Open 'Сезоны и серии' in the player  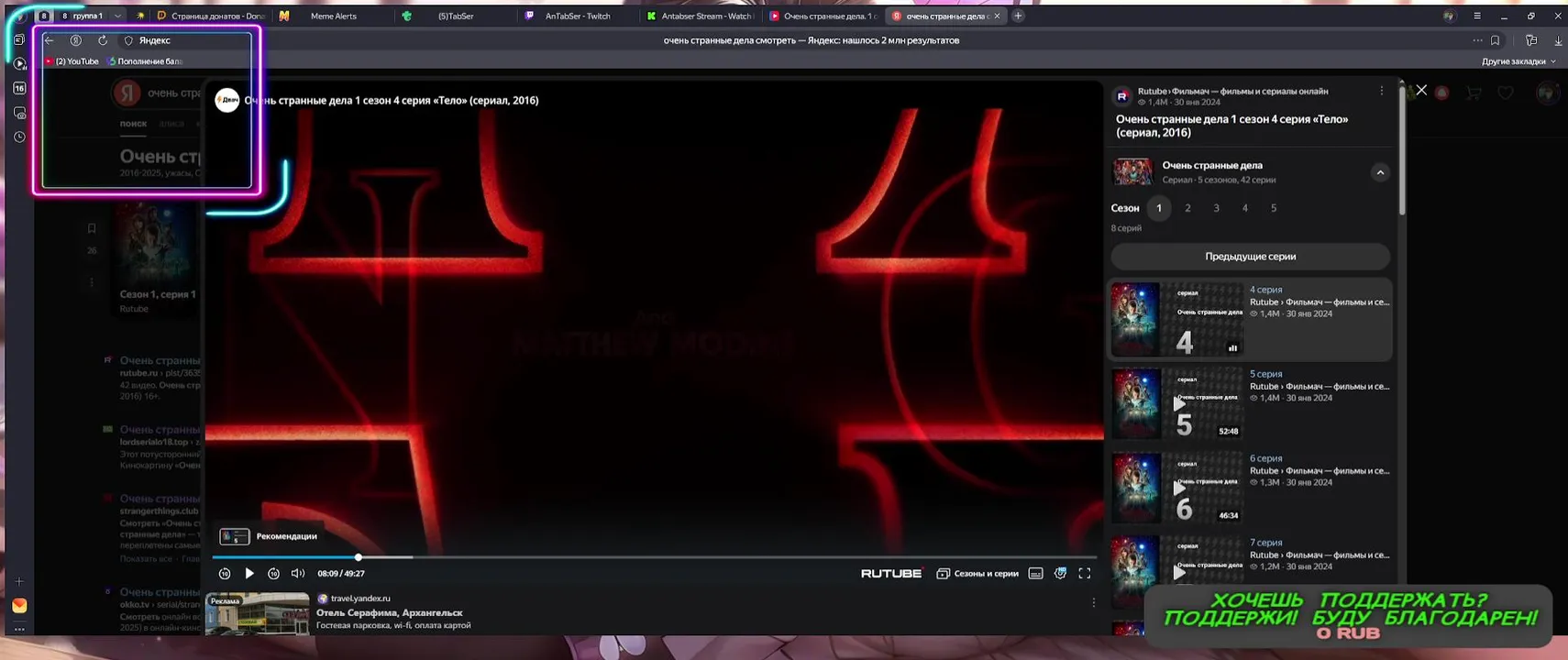(x=977, y=573)
